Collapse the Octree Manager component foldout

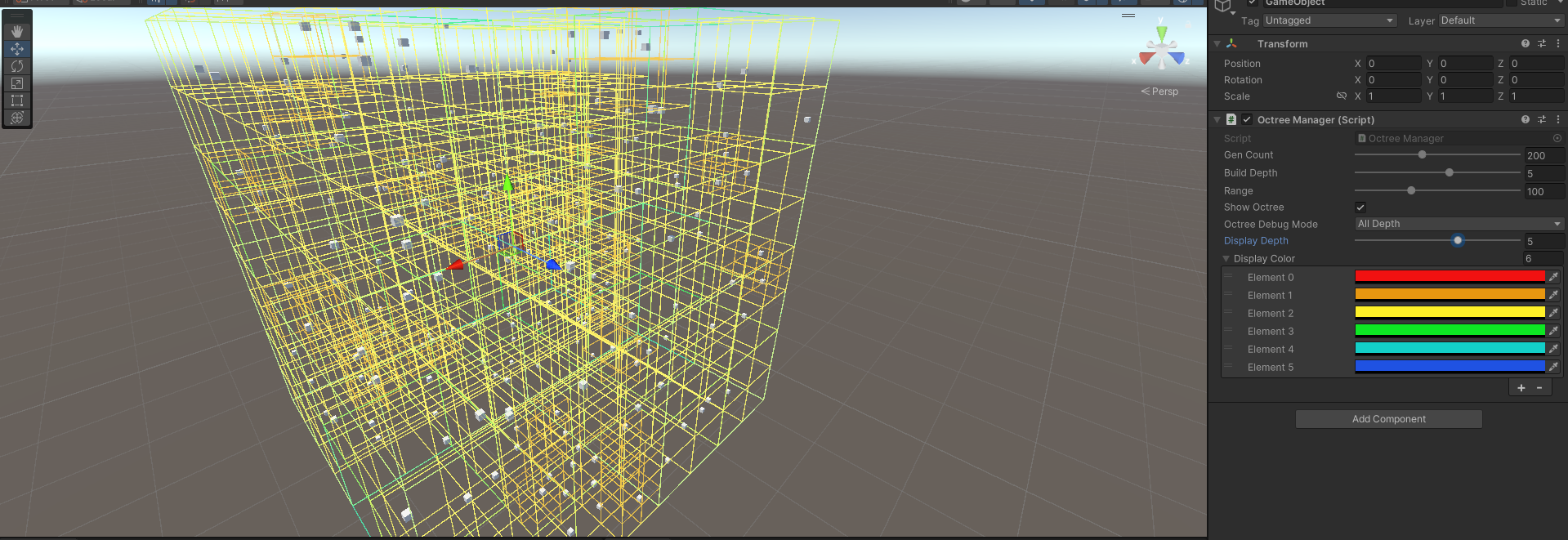(1217, 119)
